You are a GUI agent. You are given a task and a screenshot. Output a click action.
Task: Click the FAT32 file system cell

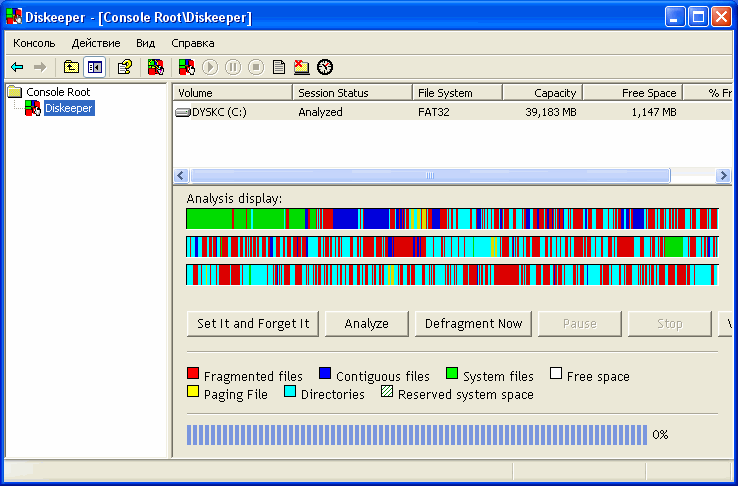pos(434,112)
